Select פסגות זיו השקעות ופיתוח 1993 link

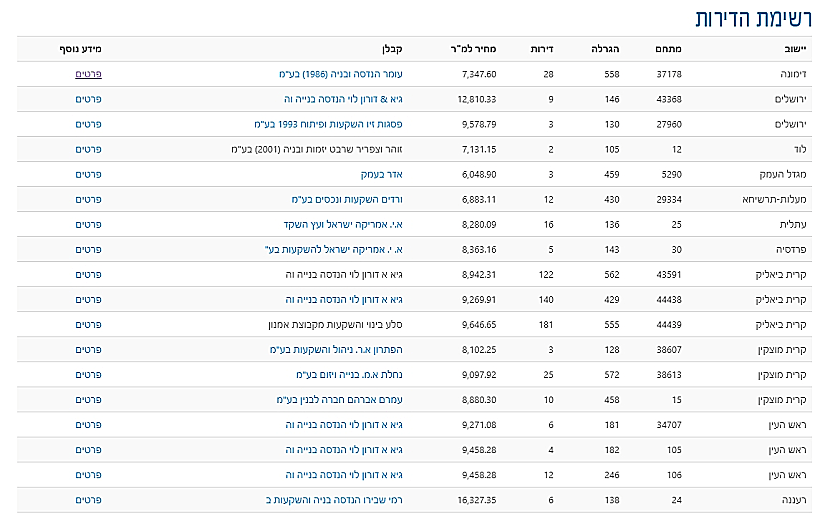click(x=342, y=124)
